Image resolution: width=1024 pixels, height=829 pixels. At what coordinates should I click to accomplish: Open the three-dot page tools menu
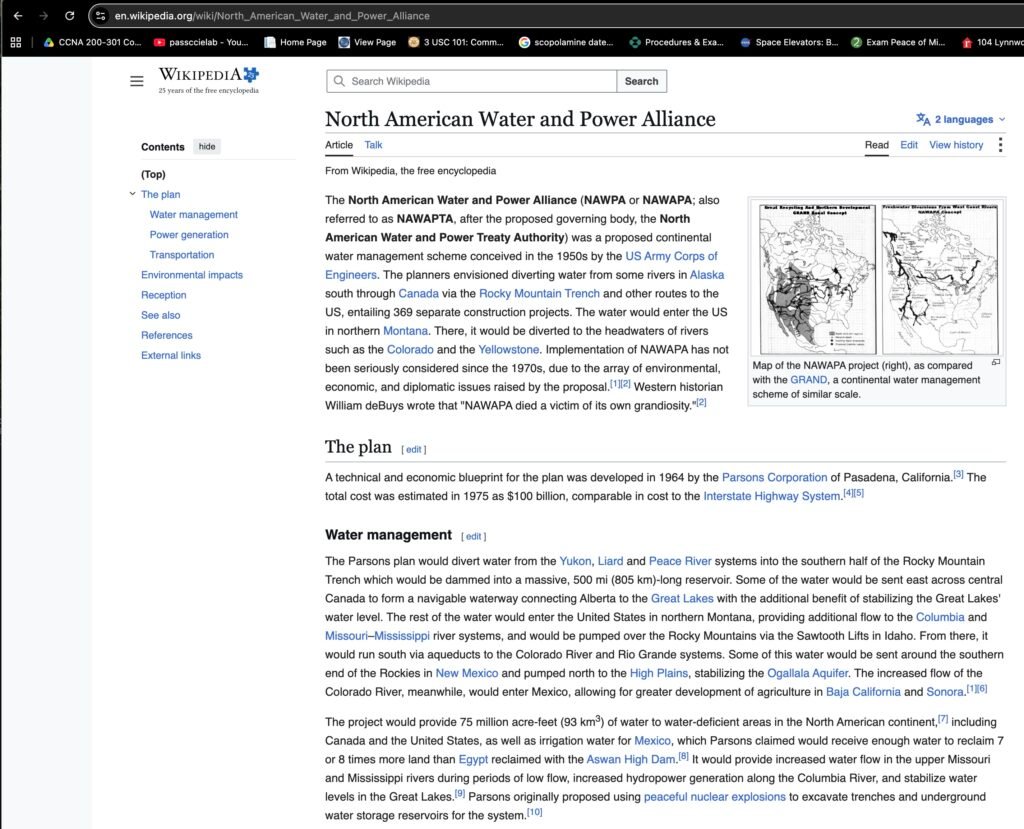pyautogui.click(x=1000, y=144)
